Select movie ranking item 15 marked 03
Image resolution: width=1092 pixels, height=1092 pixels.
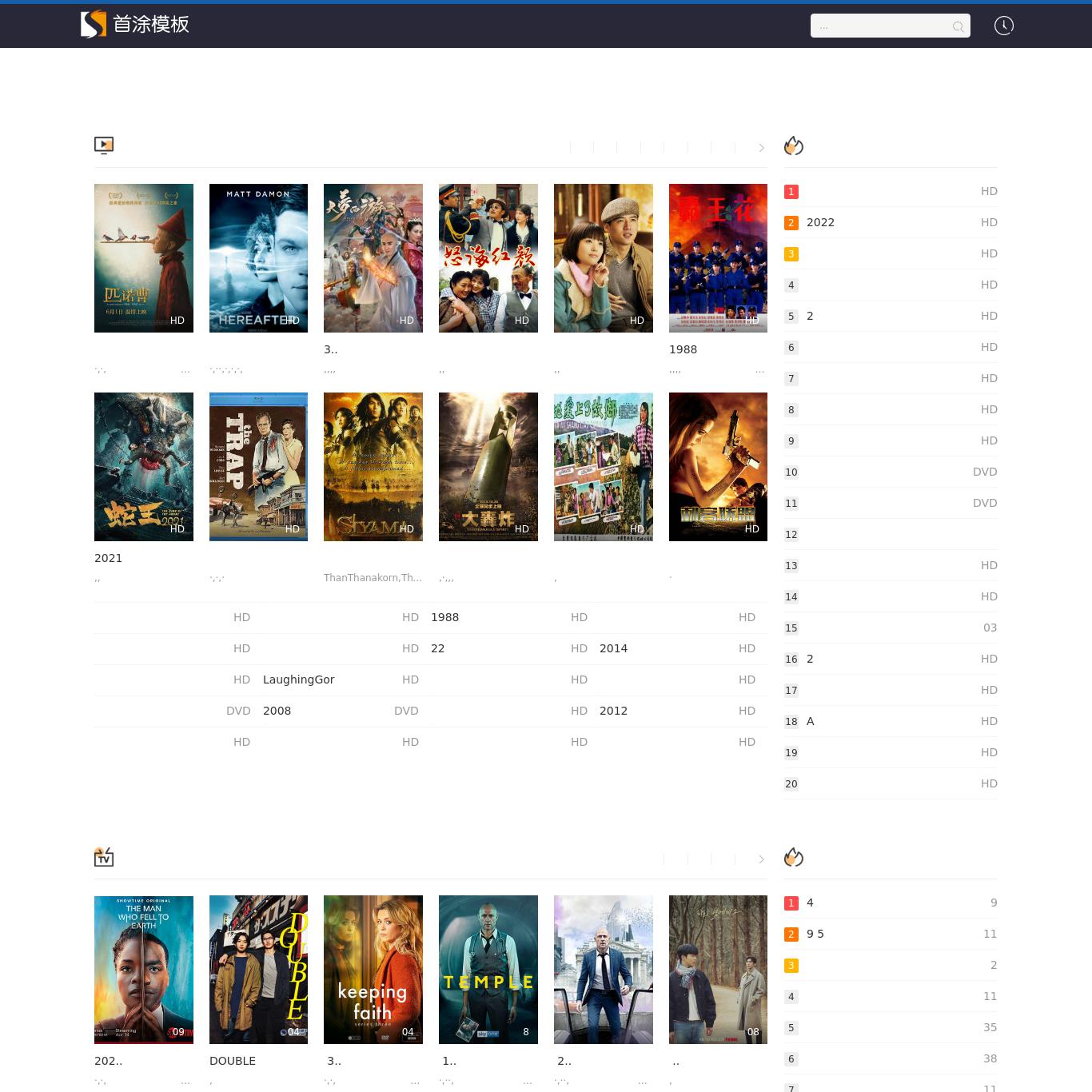tap(891, 628)
